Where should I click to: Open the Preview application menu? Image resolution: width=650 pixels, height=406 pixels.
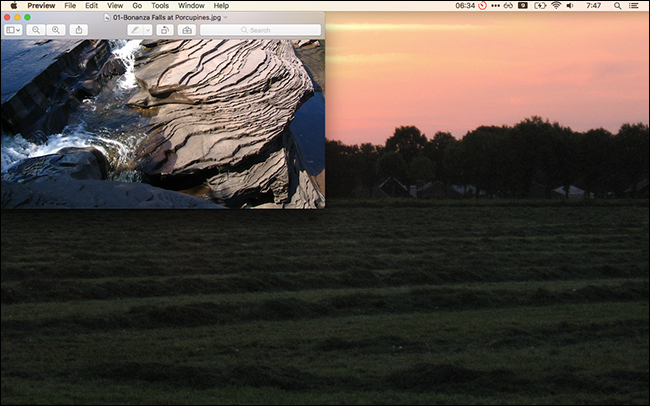41,5
